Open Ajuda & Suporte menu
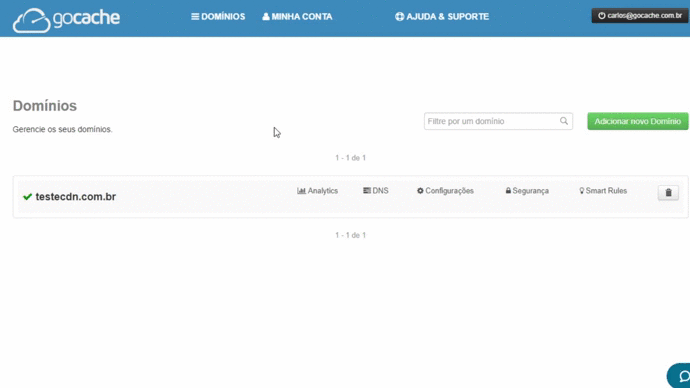690x388 pixels. pyautogui.click(x=442, y=17)
